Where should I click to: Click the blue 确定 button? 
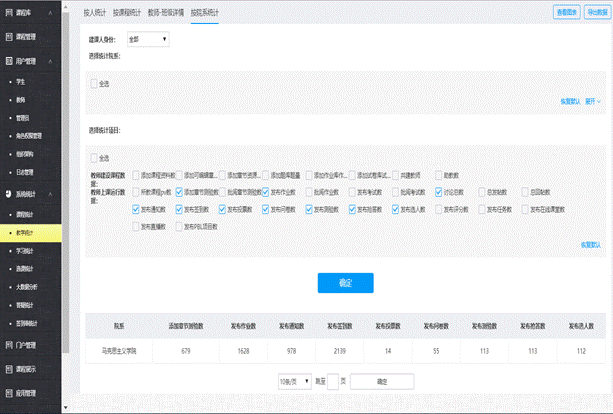click(x=345, y=283)
